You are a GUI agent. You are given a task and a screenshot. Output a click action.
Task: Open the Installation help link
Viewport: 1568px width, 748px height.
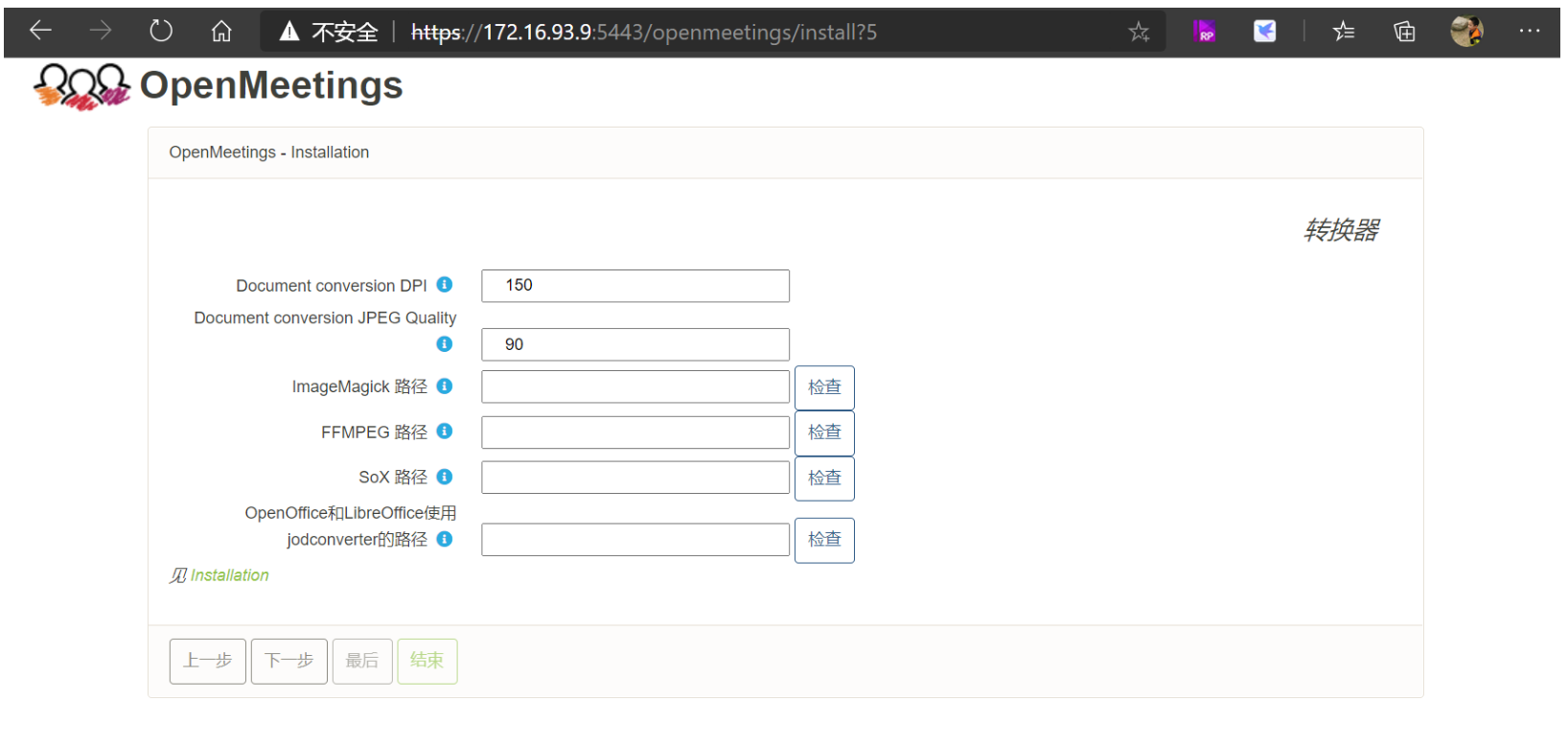click(229, 575)
